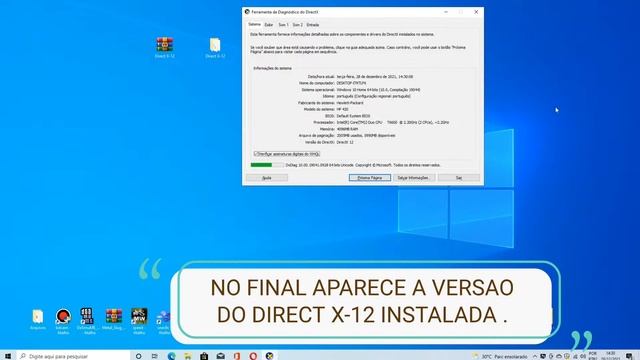Click the POR language indicator
This screenshot has width=640, height=360.
click(593, 356)
